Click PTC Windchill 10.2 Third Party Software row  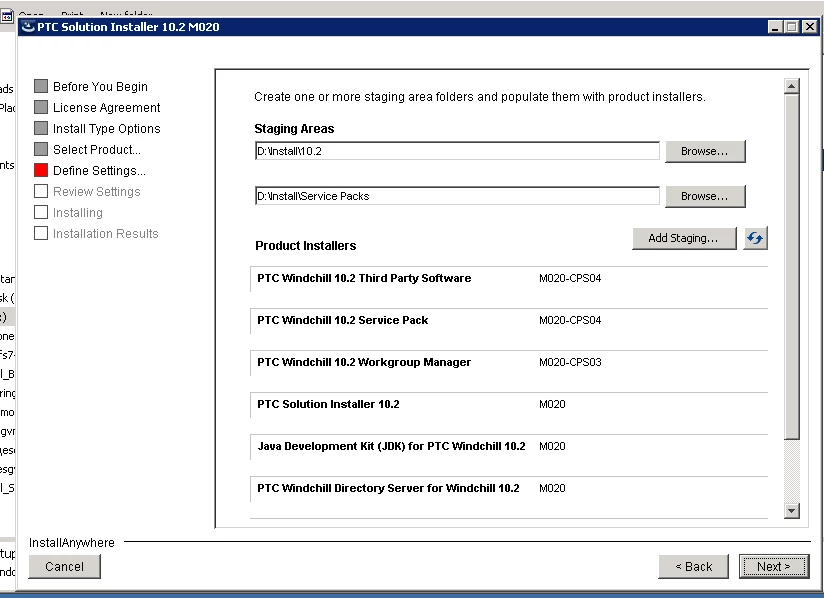coord(509,279)
